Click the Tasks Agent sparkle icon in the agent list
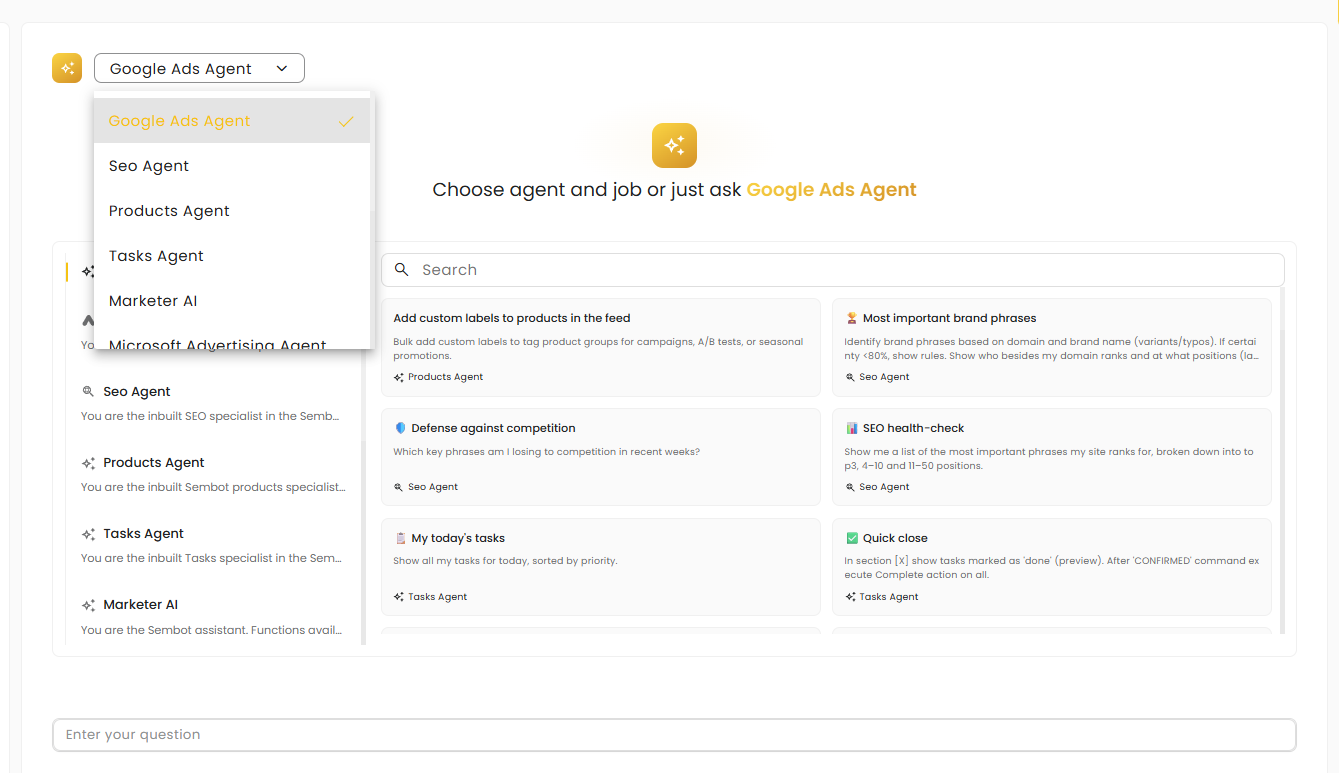 coord(89,534)
